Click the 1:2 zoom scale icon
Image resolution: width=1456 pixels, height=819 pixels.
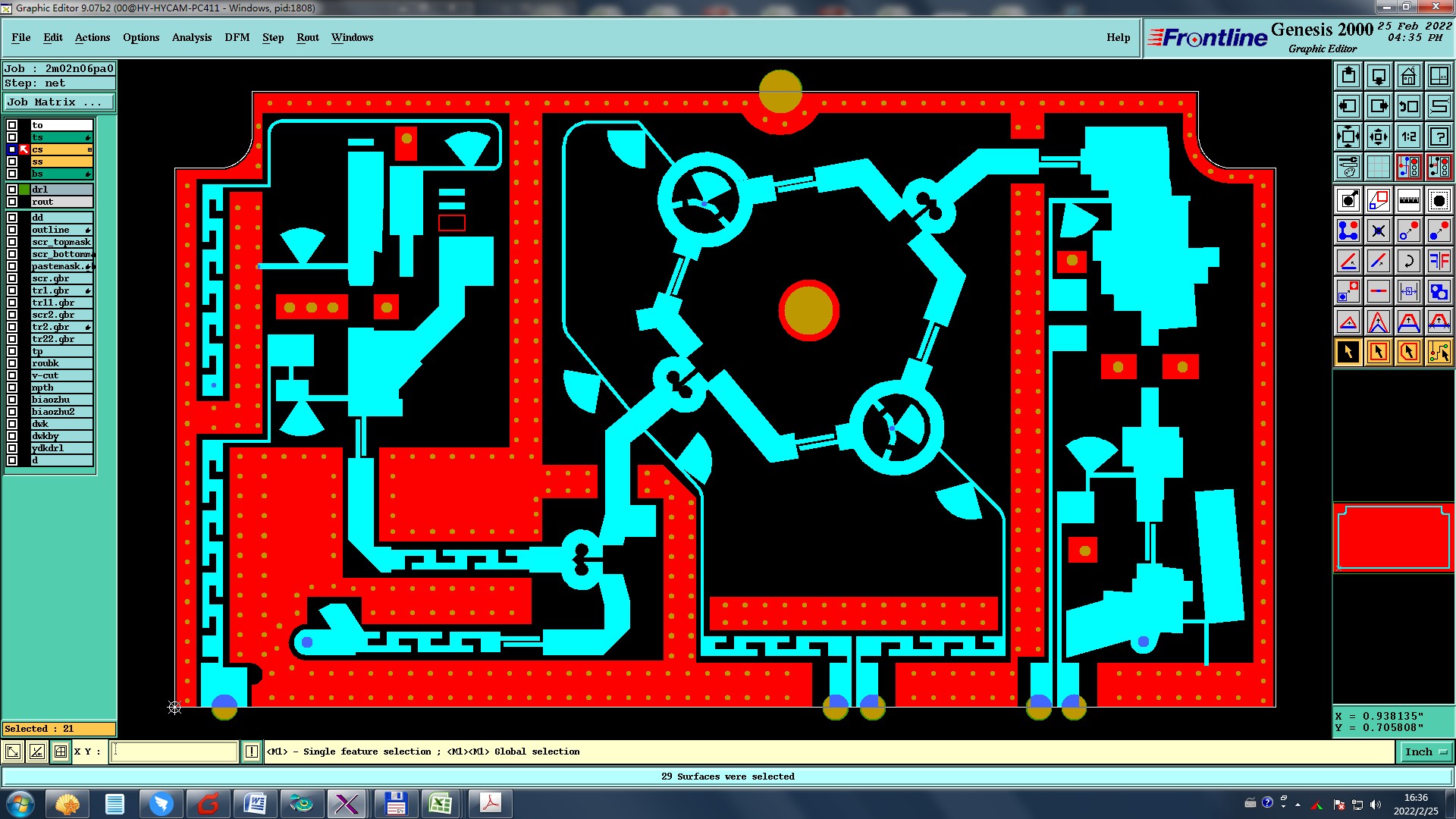tap(1408, 137)
